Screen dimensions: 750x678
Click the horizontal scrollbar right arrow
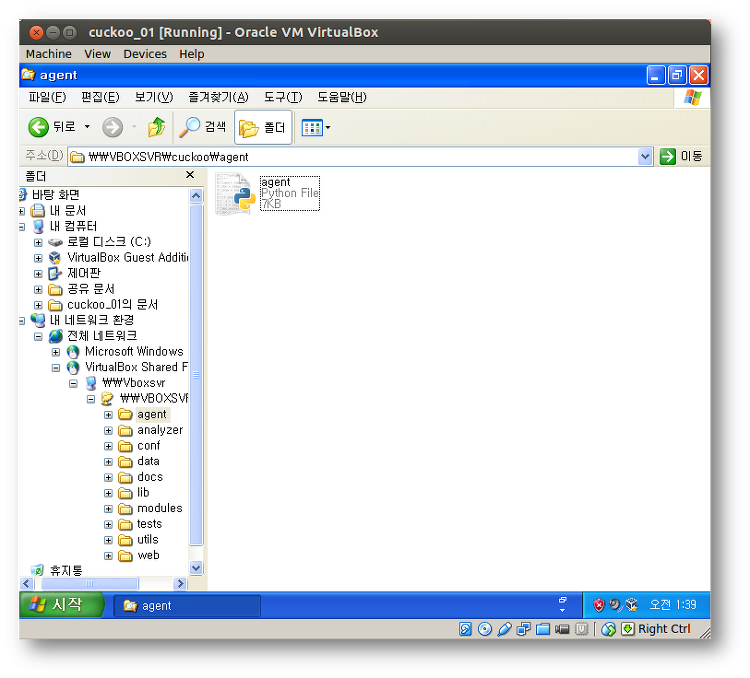(180, 583)
